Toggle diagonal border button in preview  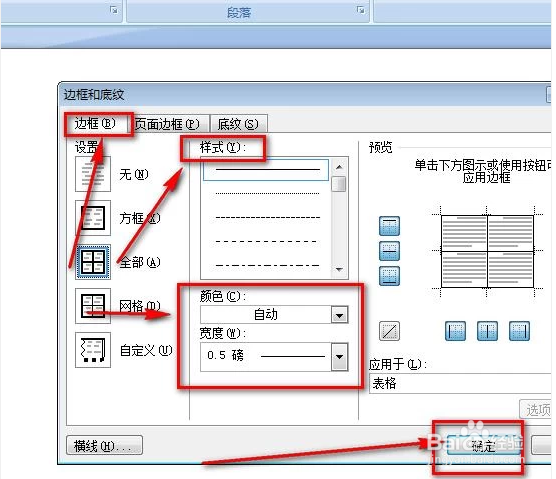pos(389,331)
